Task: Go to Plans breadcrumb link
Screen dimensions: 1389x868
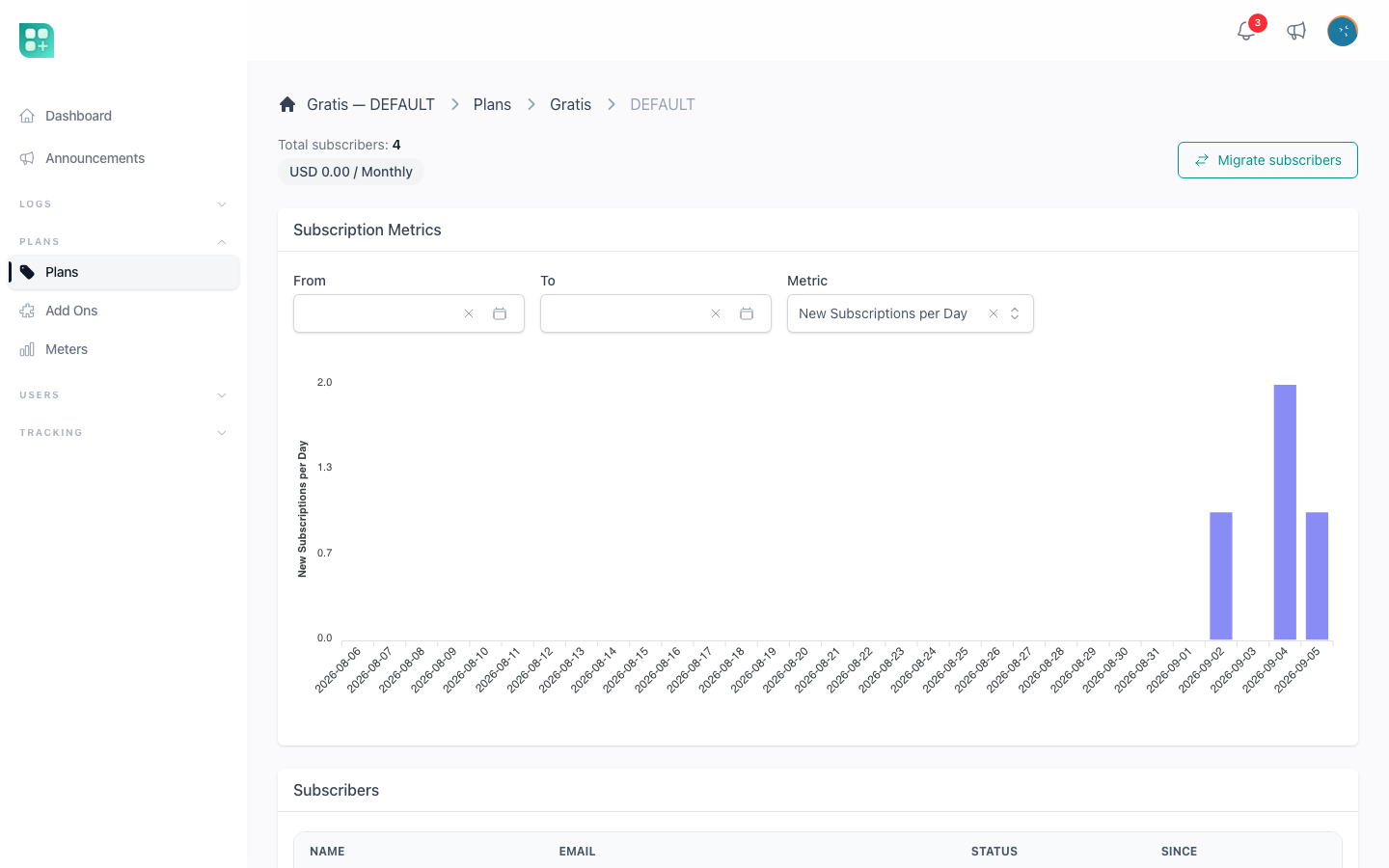Action: (x=492, y=104)
